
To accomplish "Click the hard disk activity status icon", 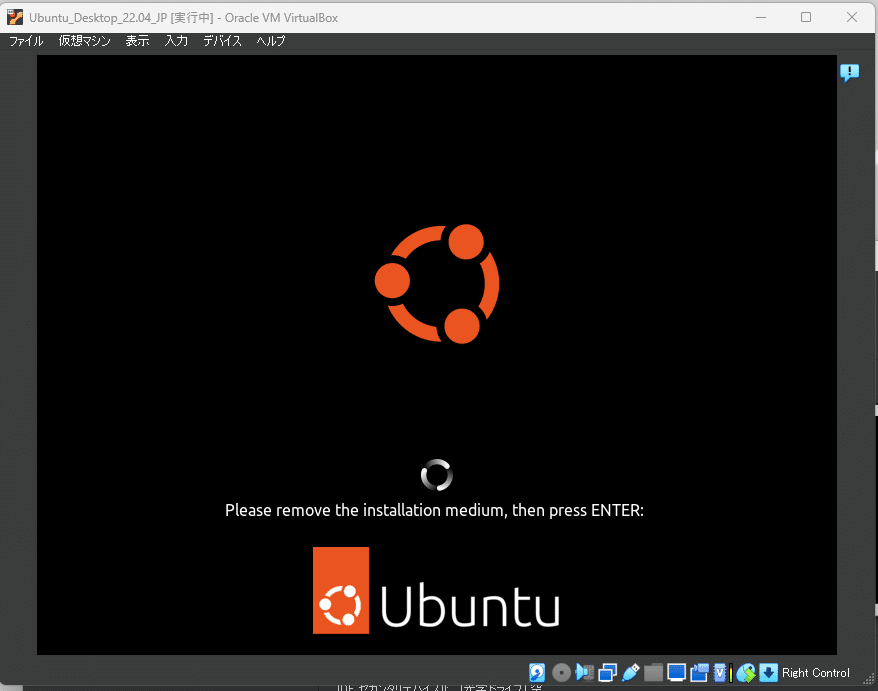I will coord(537,672).
